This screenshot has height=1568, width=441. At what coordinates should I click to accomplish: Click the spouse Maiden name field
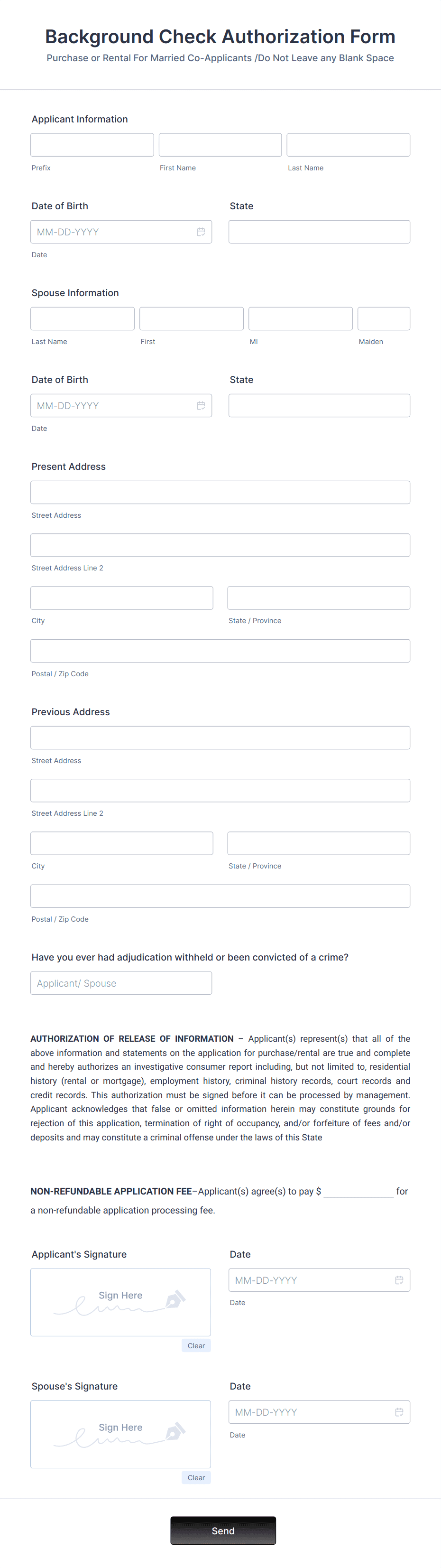pos(383,318)
